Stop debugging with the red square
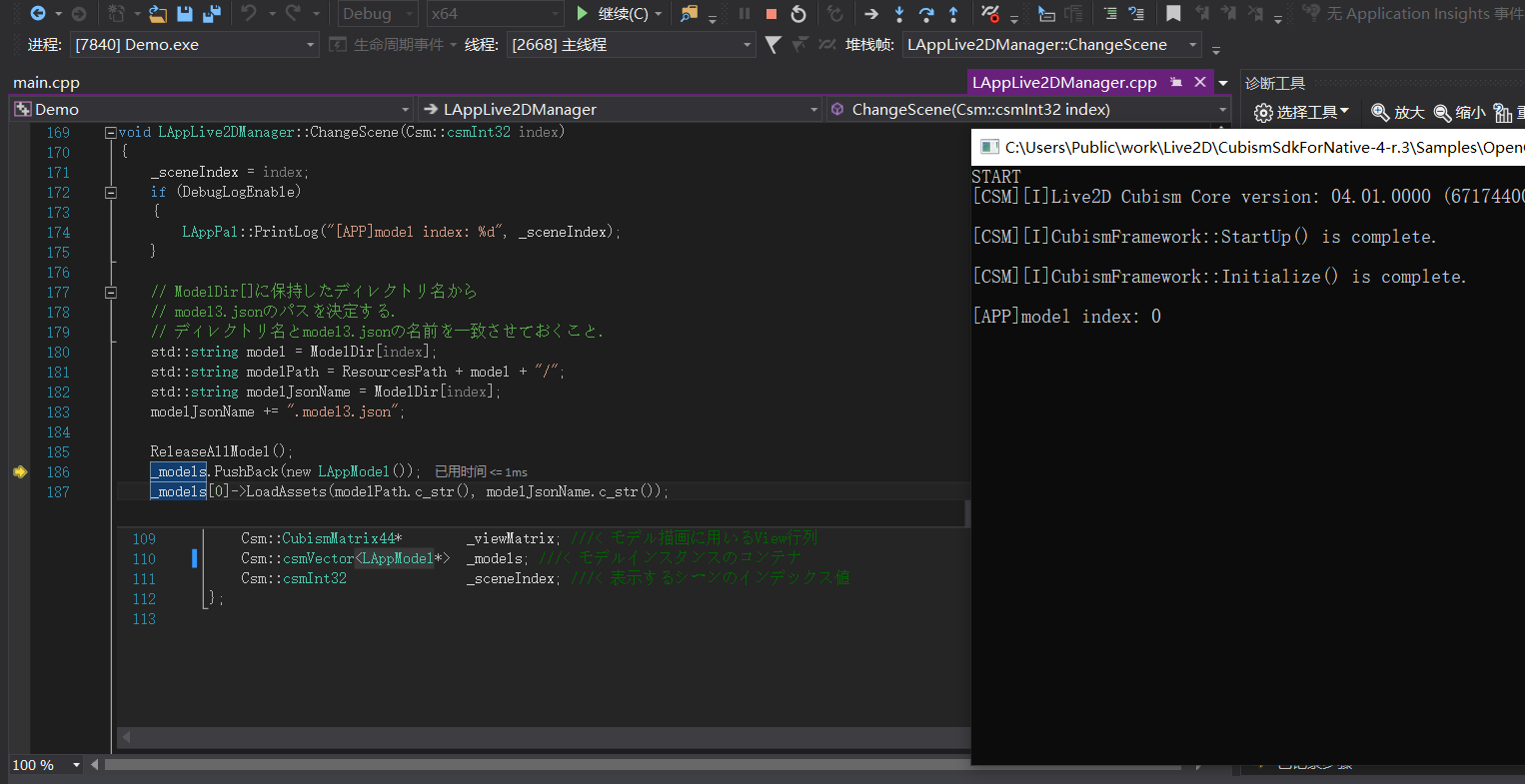 click(x=771, y=14)
